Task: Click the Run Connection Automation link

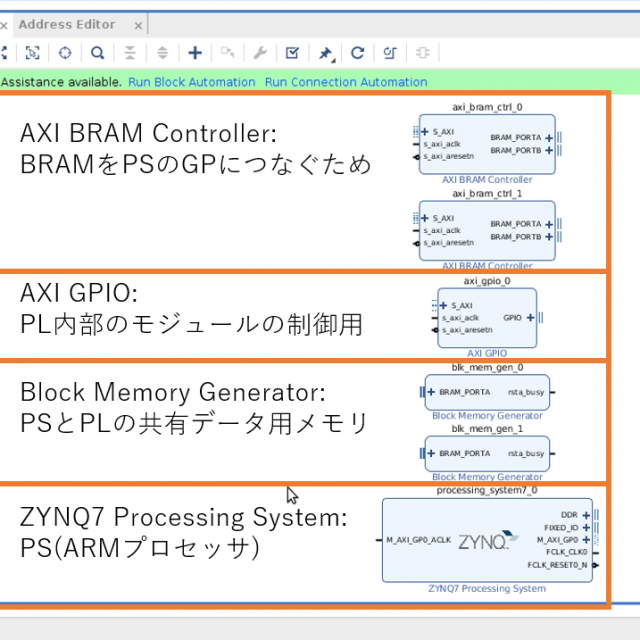Action: point(345,82)
